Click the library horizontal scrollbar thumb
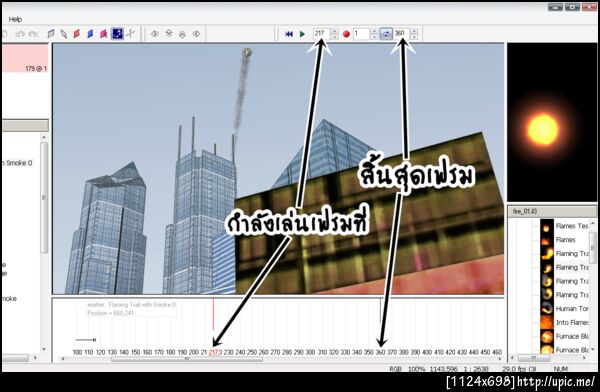The width and height of the screenshot is (600, 392). (x=534, y=358)
